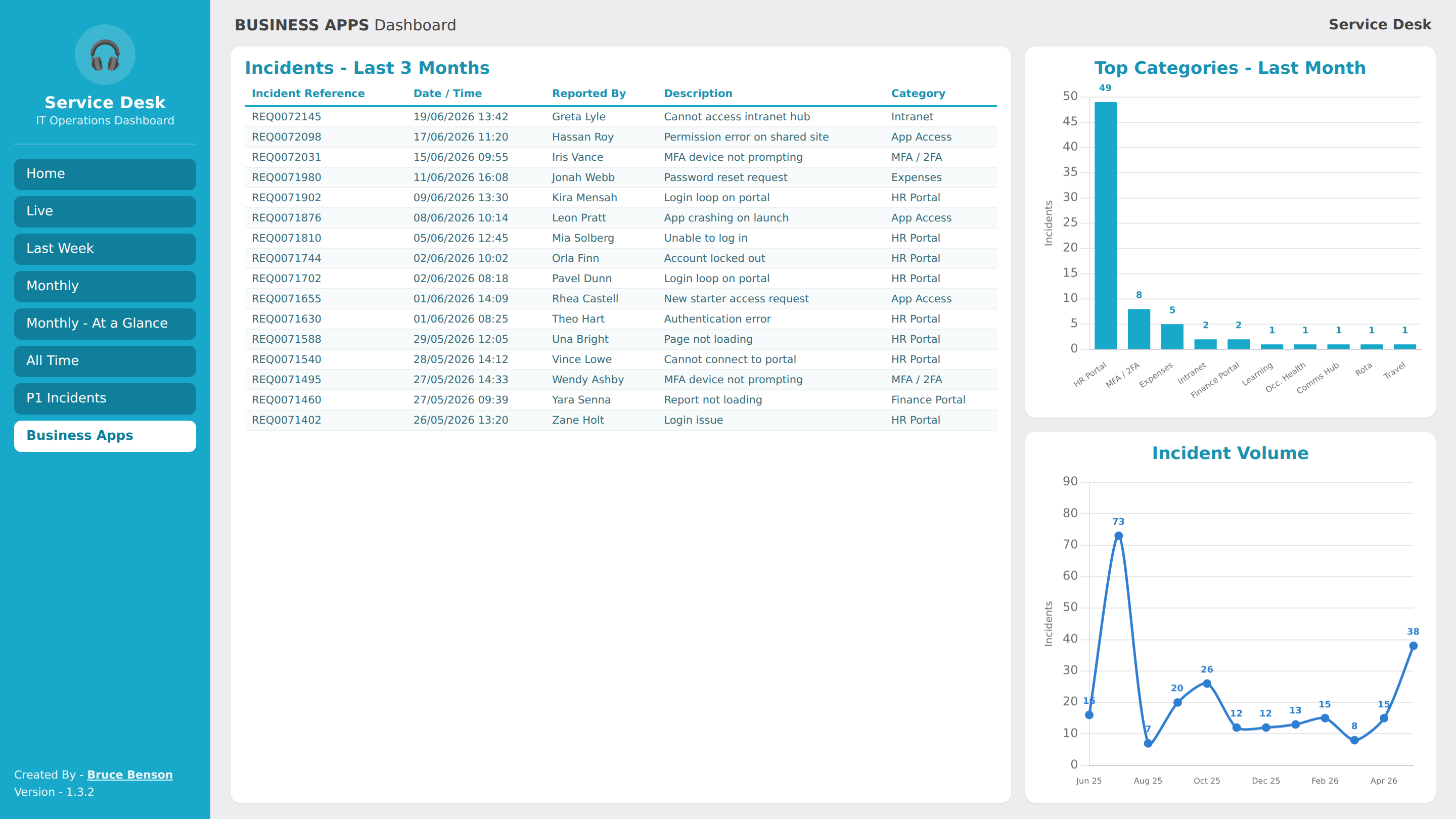Screen dimensions: 1456x819
Task: Click the headphones Service Desk logo icon
Action: (x=105, y=55)
